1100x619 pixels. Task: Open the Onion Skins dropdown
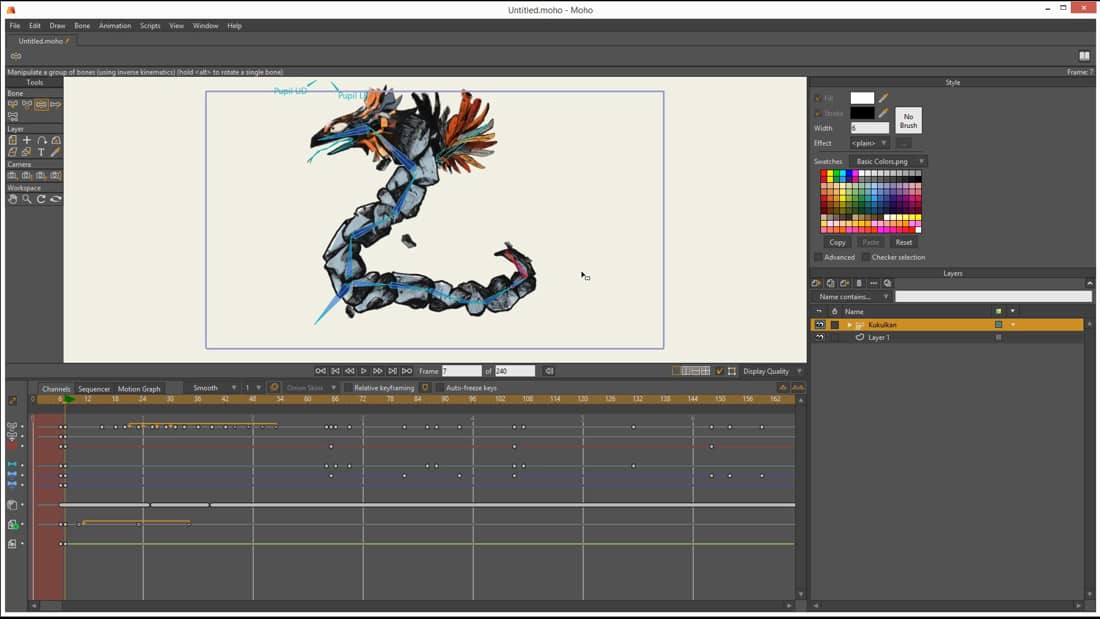tap(311, 388)
